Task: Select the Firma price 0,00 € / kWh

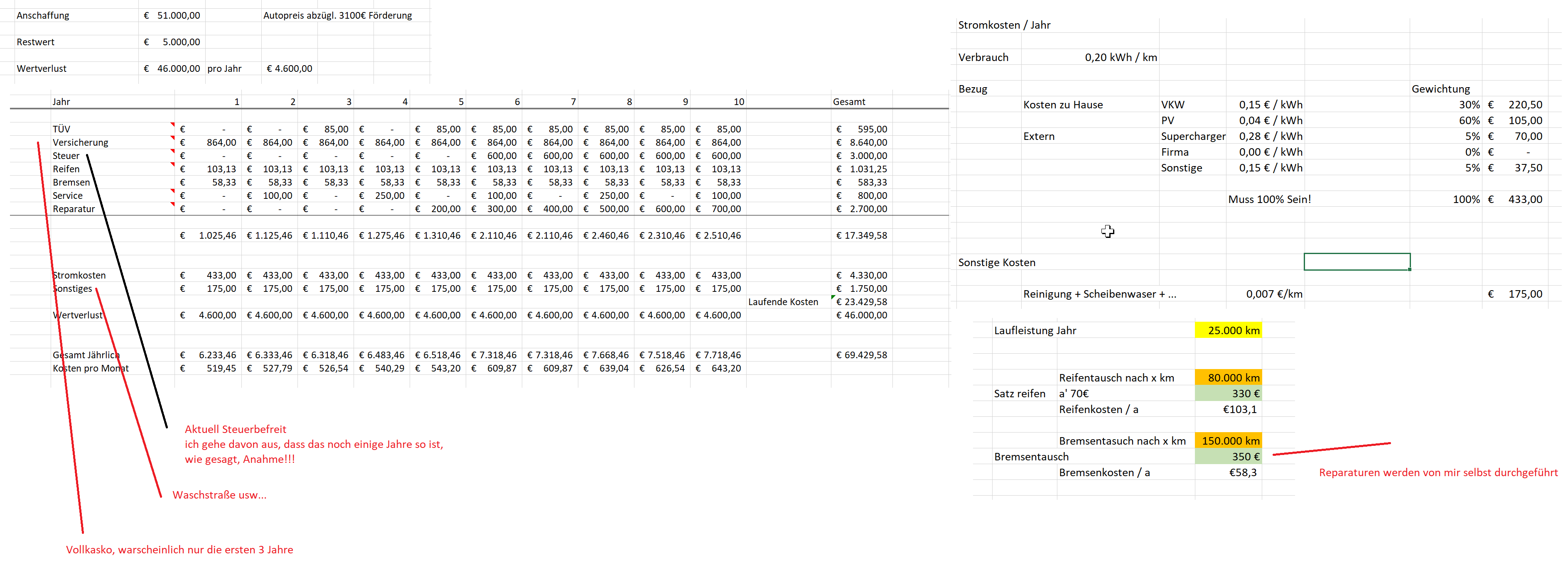Action: 1271,152
